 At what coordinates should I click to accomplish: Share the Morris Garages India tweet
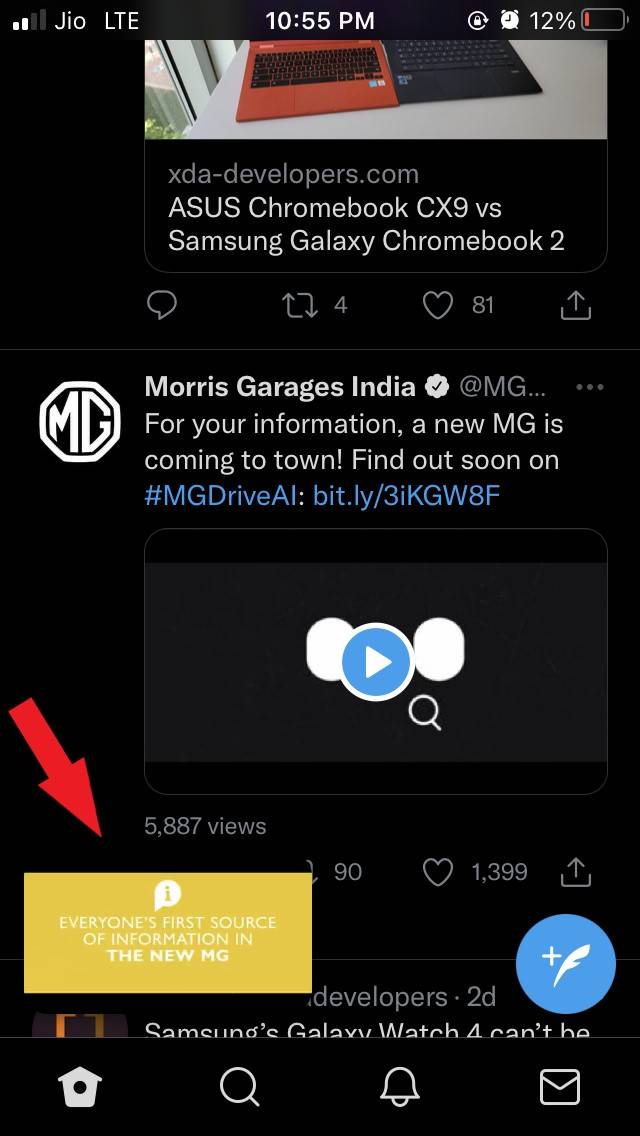coord(576,873)
